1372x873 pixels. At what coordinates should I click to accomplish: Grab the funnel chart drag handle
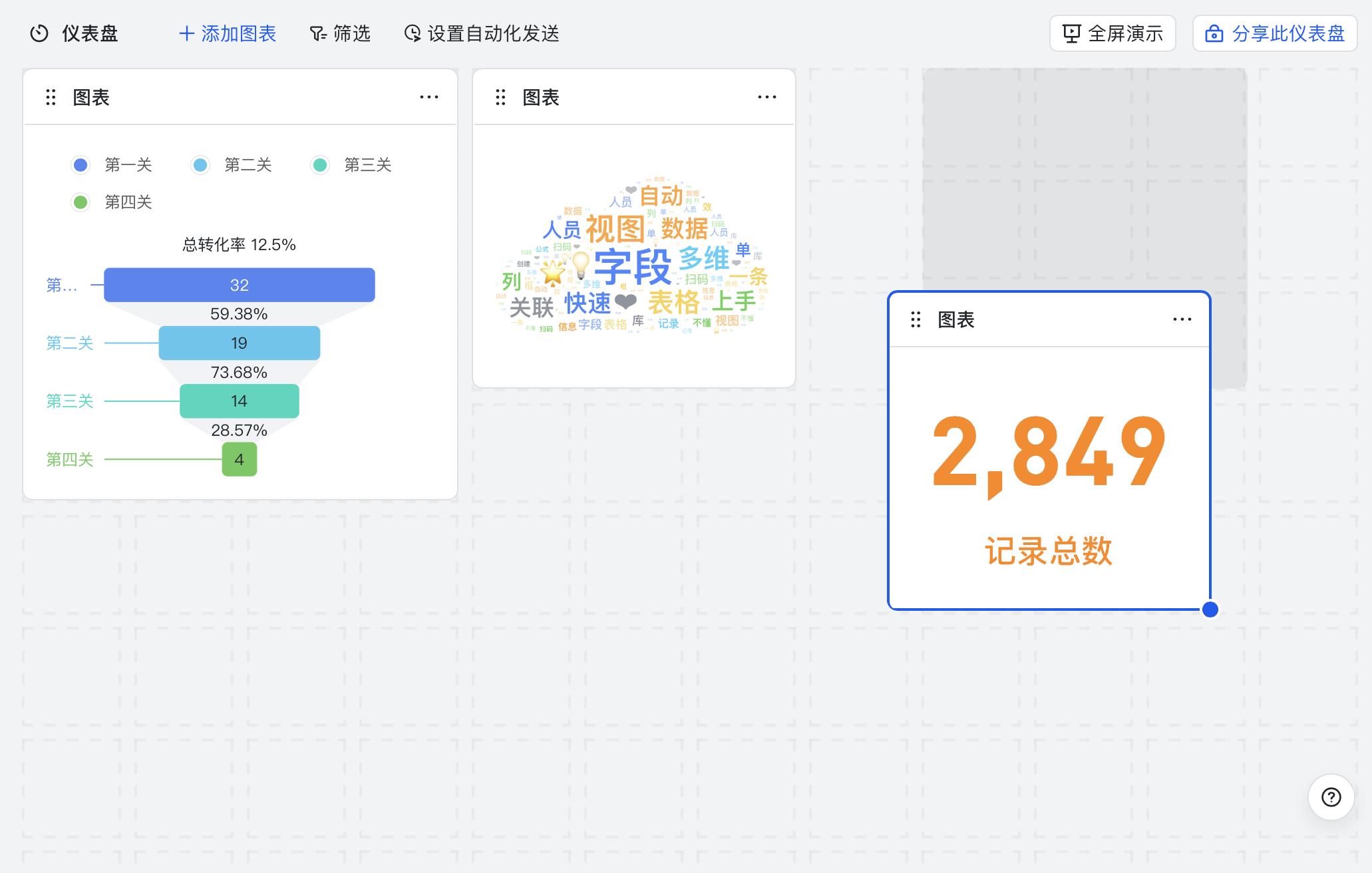point(51,98)
